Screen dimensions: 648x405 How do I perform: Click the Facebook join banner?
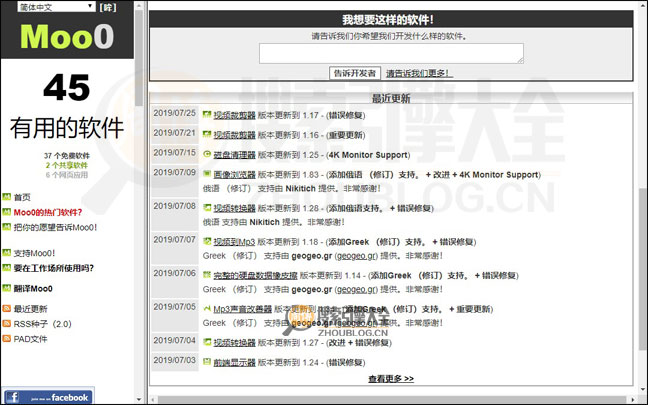click(x=48, y=396)
